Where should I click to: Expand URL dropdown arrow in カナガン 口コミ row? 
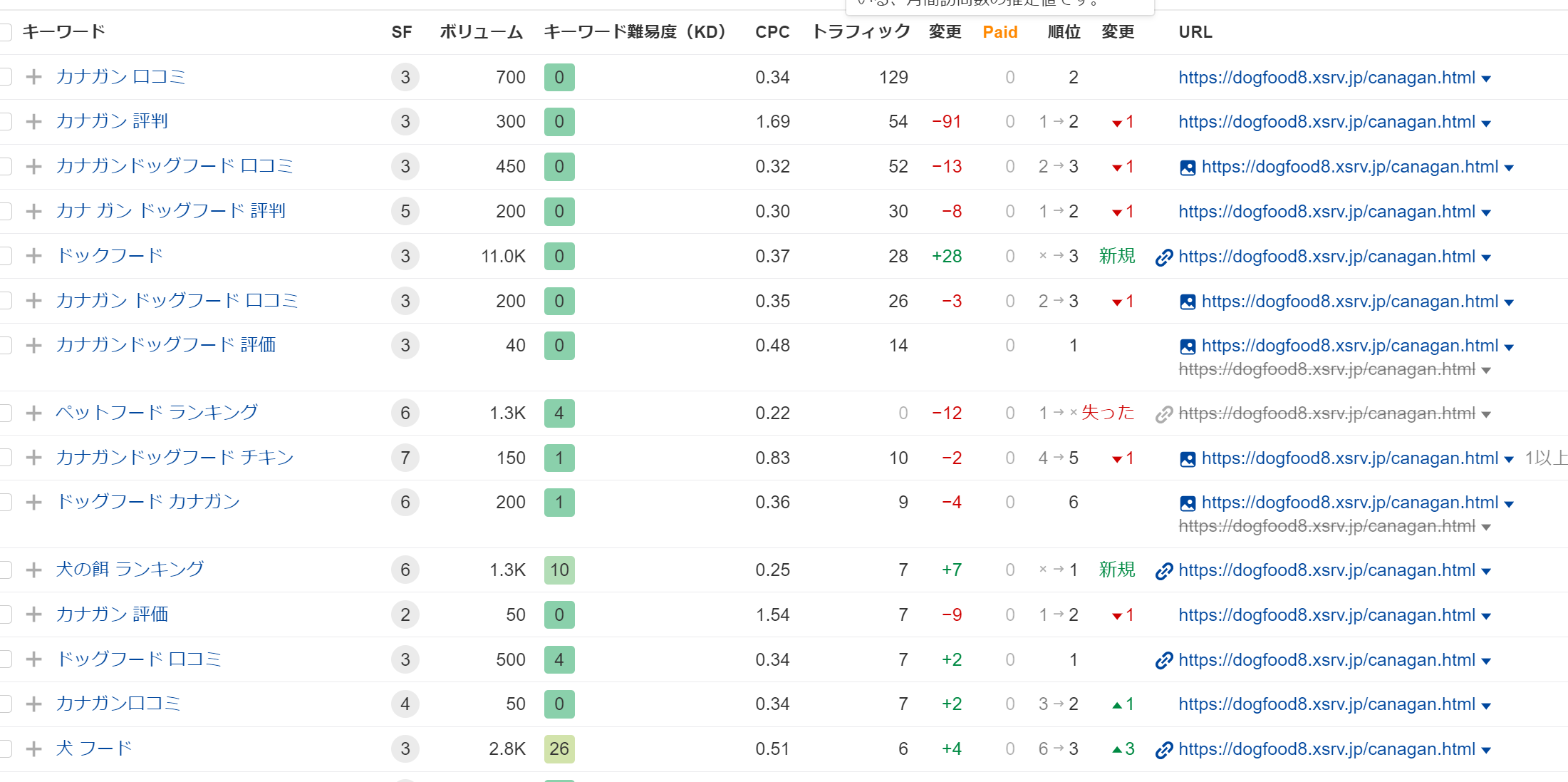coord(1486,79)
